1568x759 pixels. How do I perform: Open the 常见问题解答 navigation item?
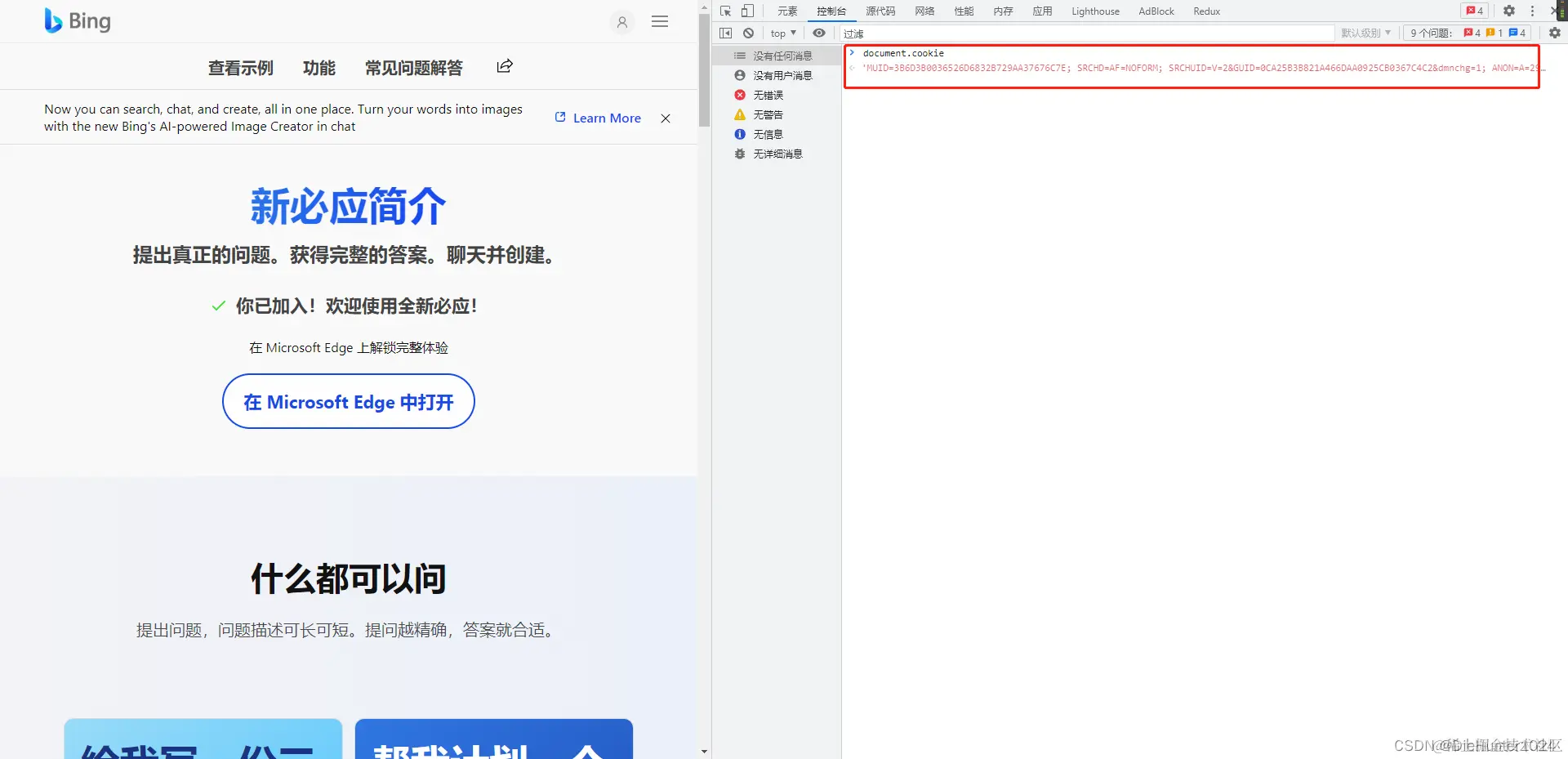(x=414, y=68)
